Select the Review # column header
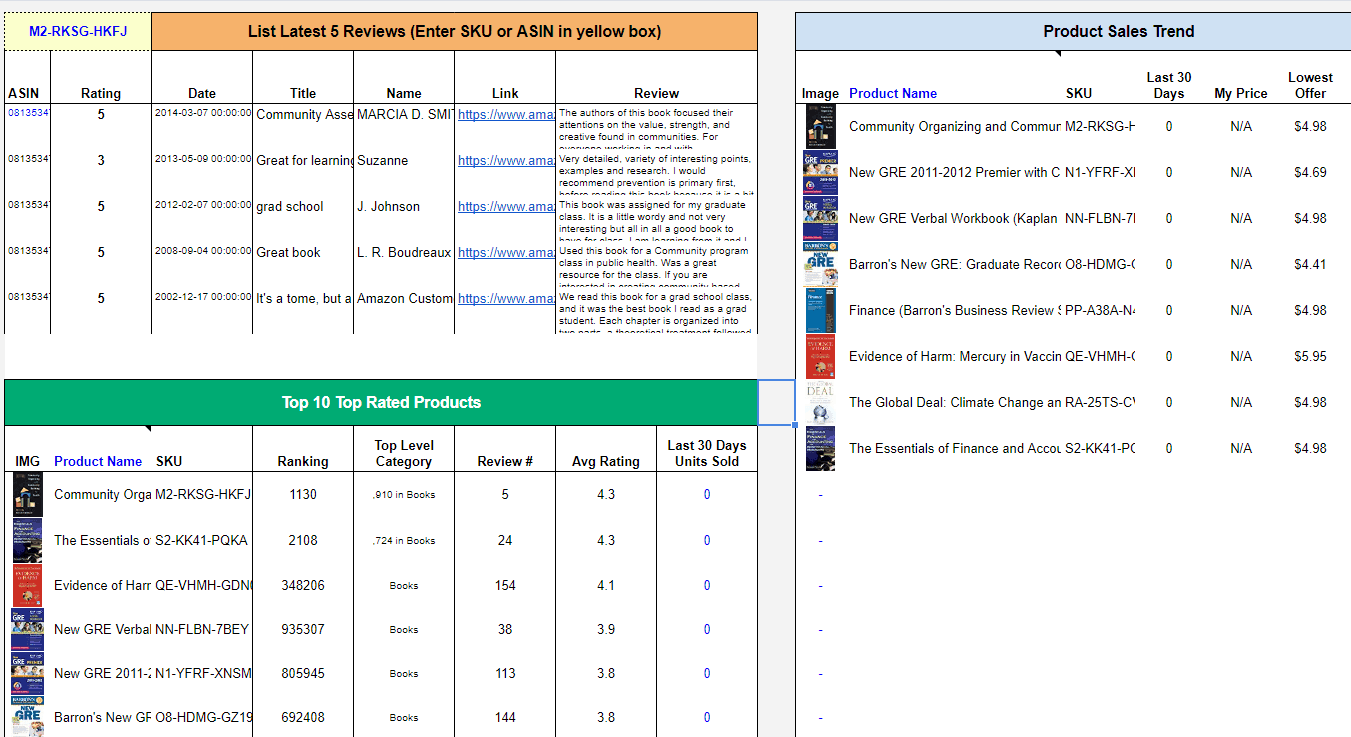This screenshot has width=1351, height=737. click(x=505, y=461)
